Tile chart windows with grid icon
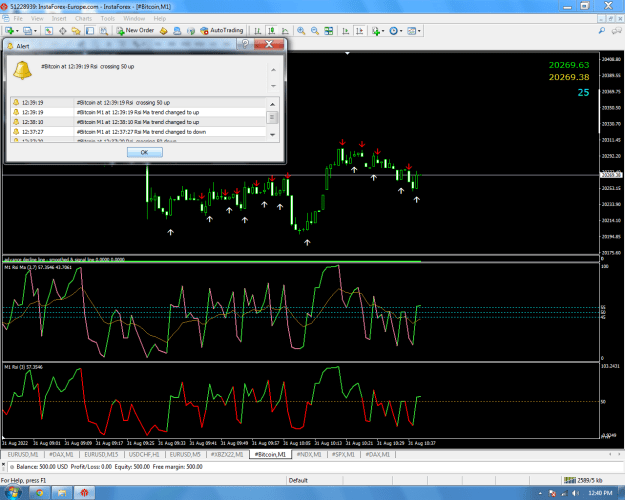This screenshot has height=500, width=625. click(x=328, y=31)
